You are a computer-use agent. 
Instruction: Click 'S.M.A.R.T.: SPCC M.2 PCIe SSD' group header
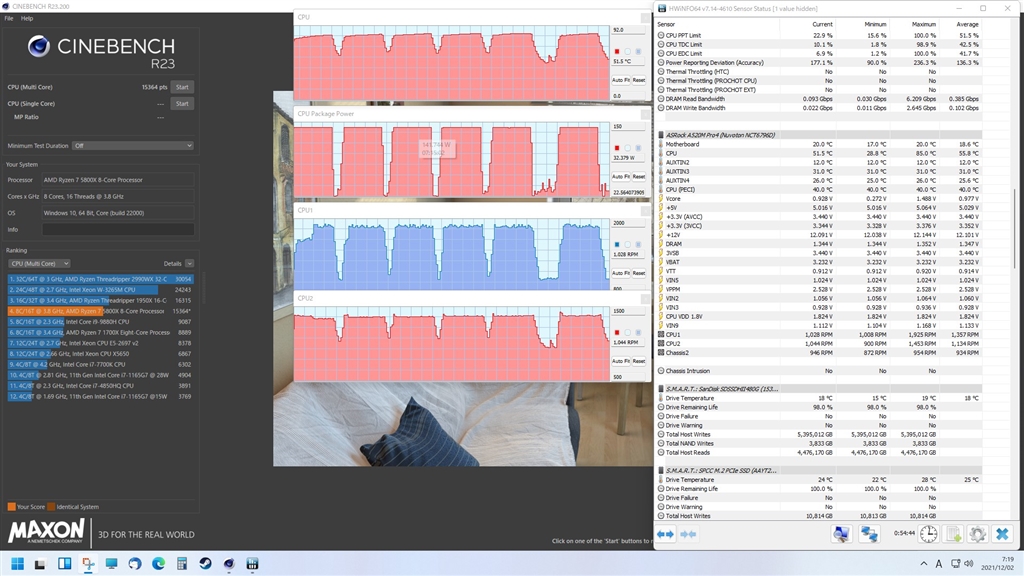819,470
